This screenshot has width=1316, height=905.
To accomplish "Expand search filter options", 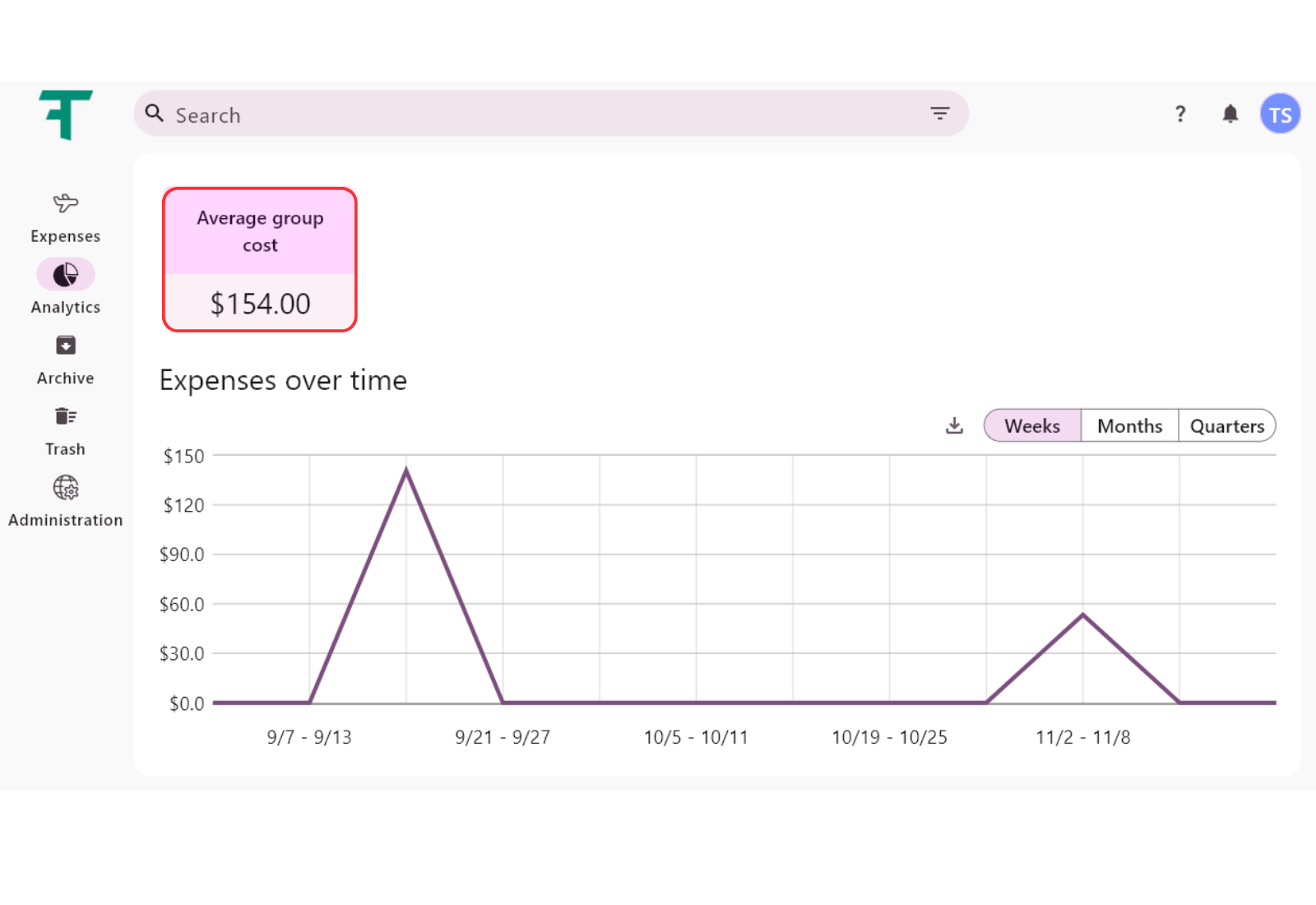I will pos(939,114).
